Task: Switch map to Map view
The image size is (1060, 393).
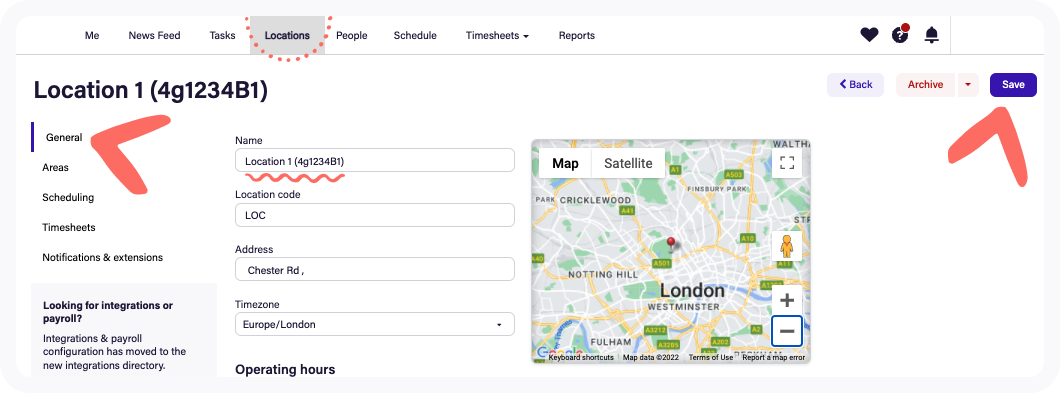Action: point(565,163)
